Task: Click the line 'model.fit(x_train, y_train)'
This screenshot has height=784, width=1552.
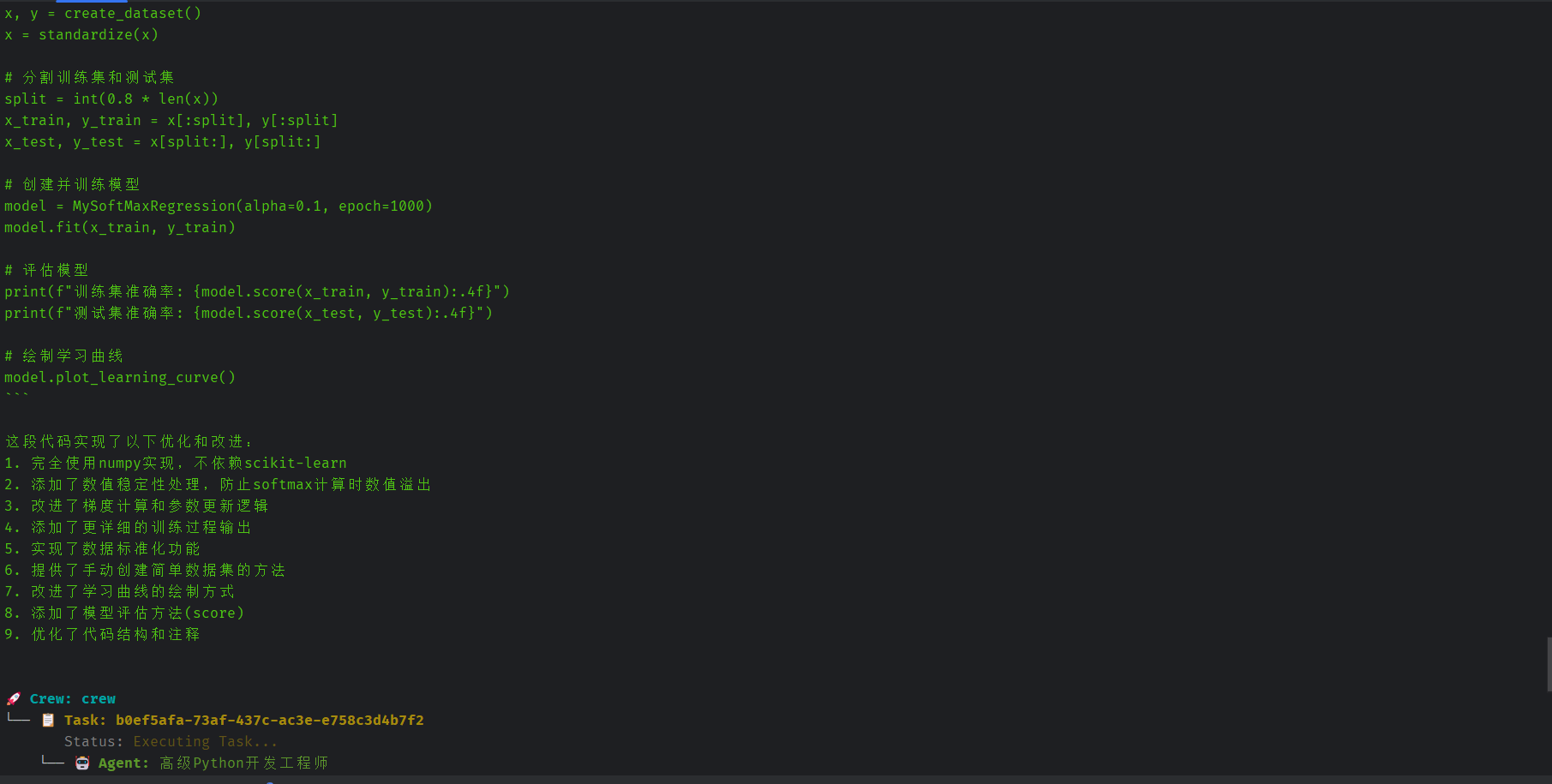Action: point(120,228)
